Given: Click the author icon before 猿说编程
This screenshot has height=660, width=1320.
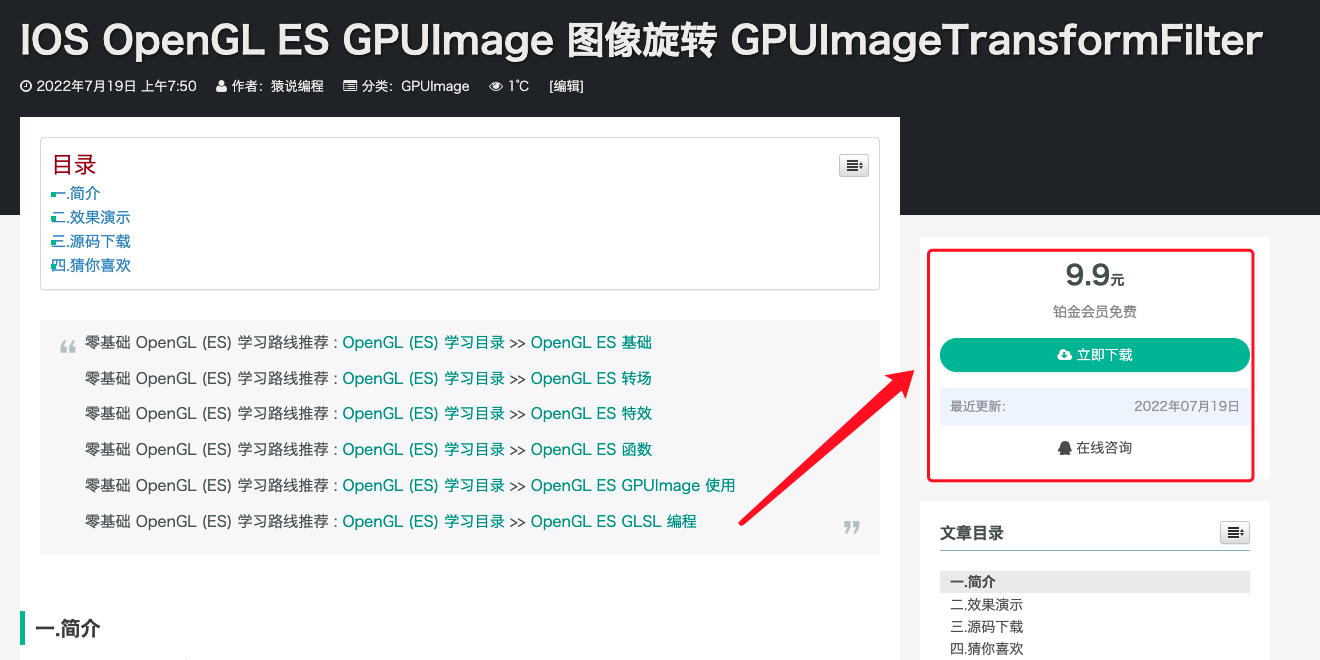Looking at the screenshot, I should (220, 86).
